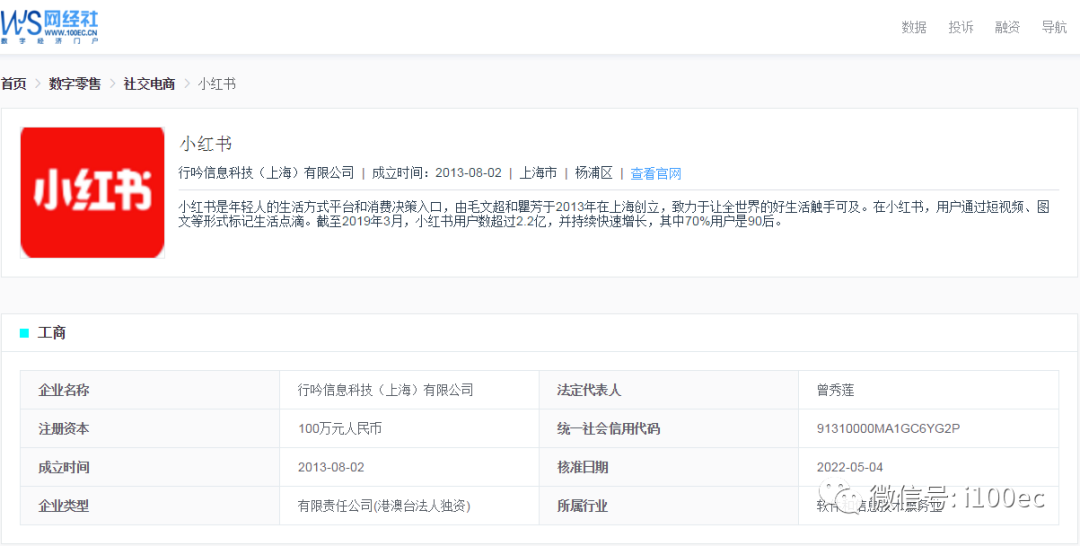
Task: Click the 注册资本 label cell
Action: [150, 428]
